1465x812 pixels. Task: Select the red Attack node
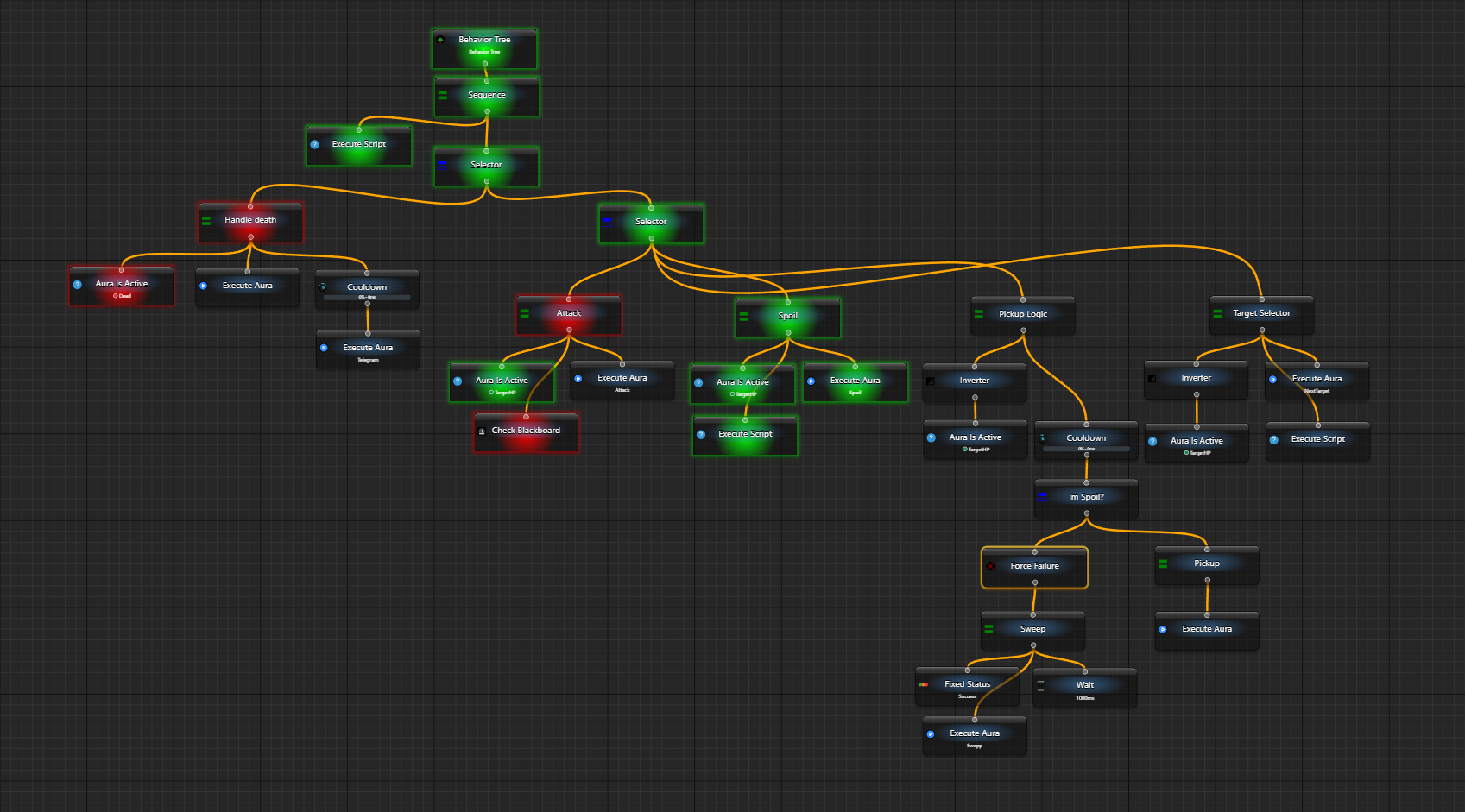569,316
